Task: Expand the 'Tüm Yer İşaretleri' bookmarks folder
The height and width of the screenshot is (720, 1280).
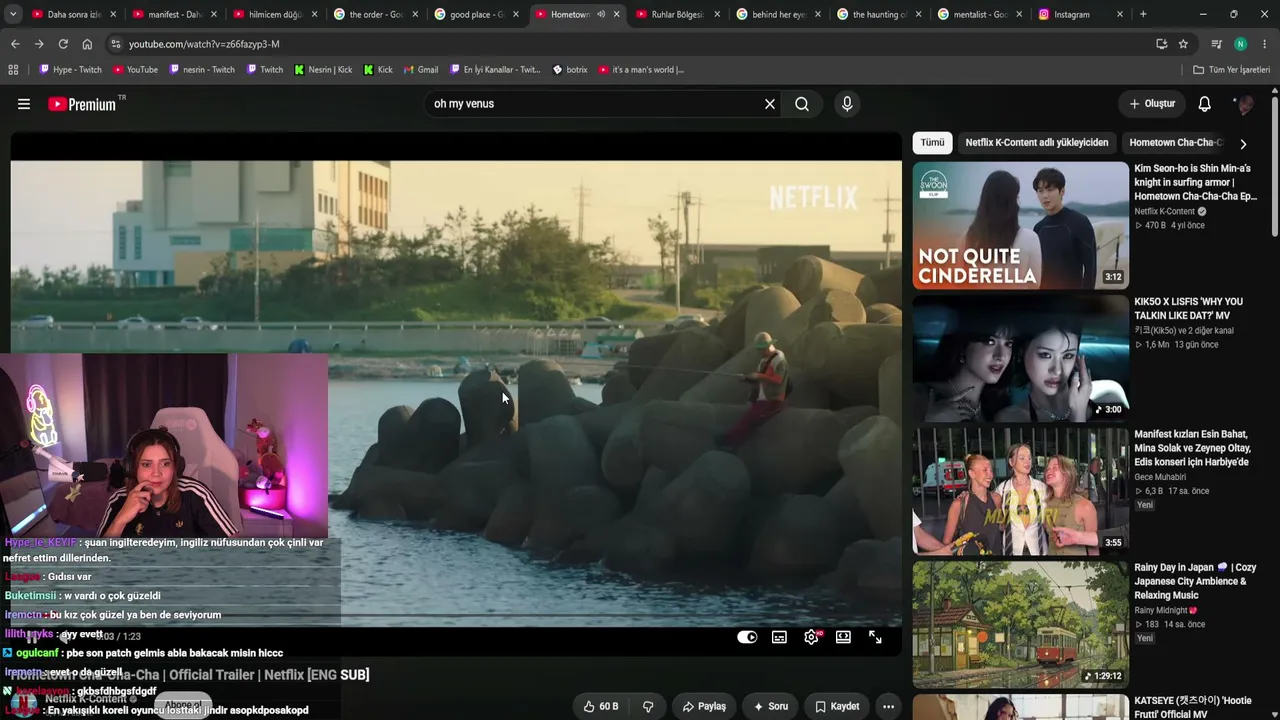Action: pyautogui.click(x=1231, y=70)
